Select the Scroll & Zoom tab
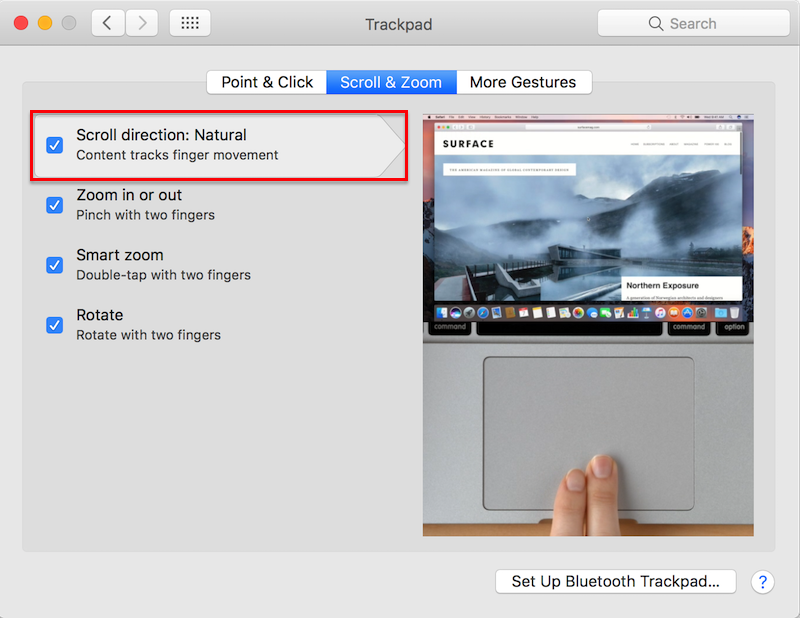This screenshot has width=800, height=618. coord(391,82)
